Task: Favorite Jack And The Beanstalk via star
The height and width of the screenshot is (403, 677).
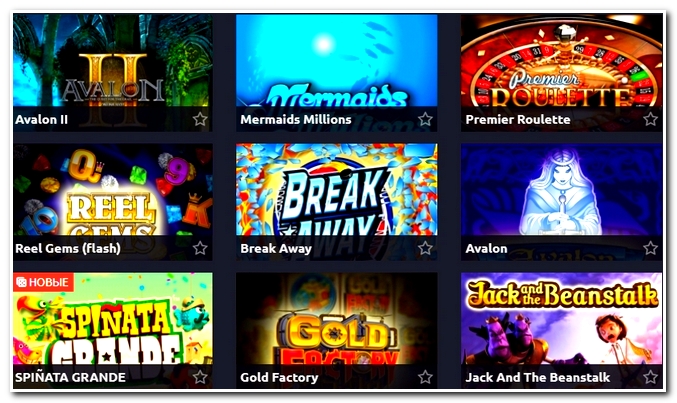Action: point(650,377)
